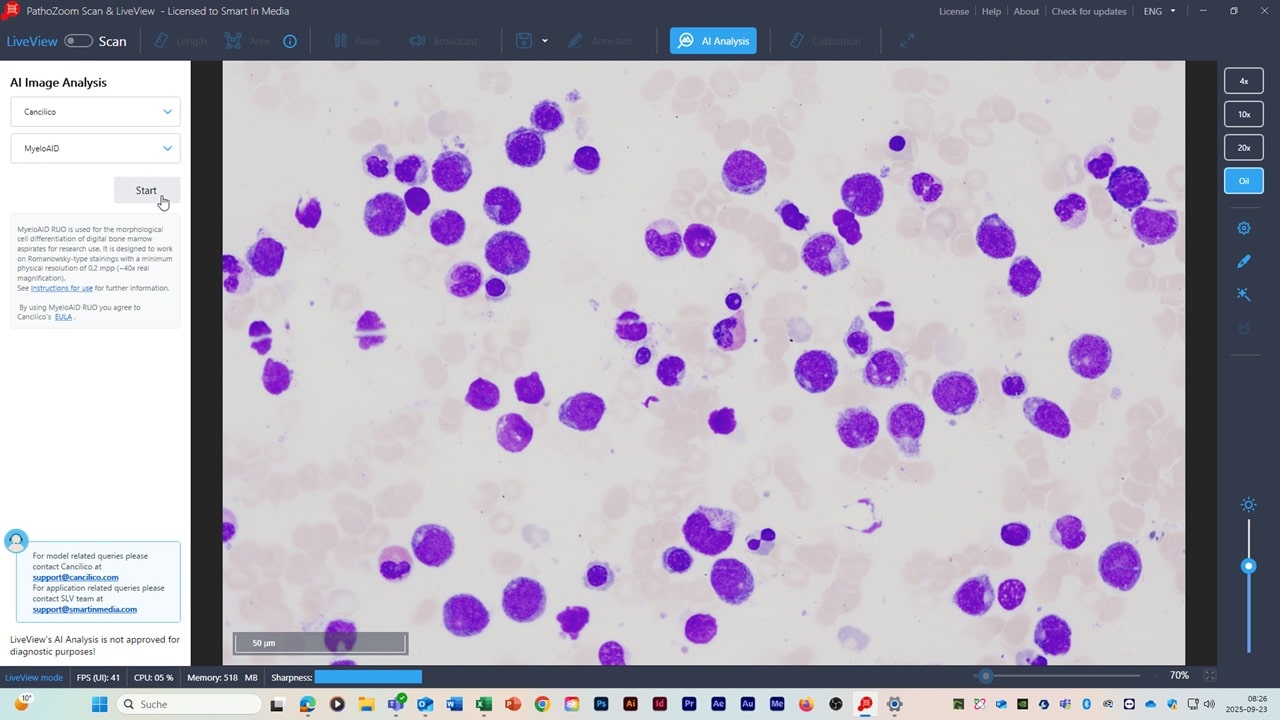1280x720 pixels.
Task: Open the Instructions for use link
Action: 62,288
